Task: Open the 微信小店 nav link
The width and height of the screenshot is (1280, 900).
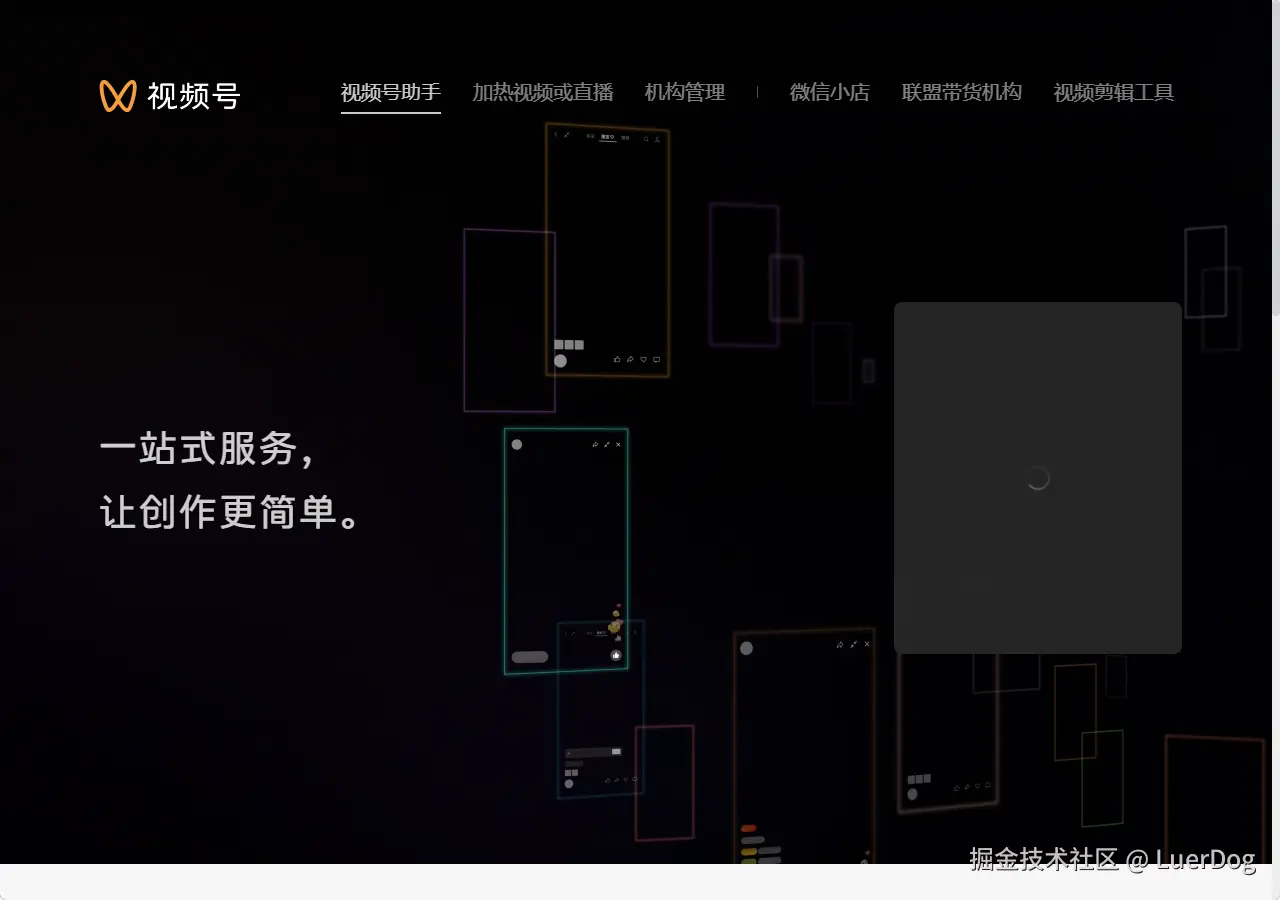Action: (830, 93)
